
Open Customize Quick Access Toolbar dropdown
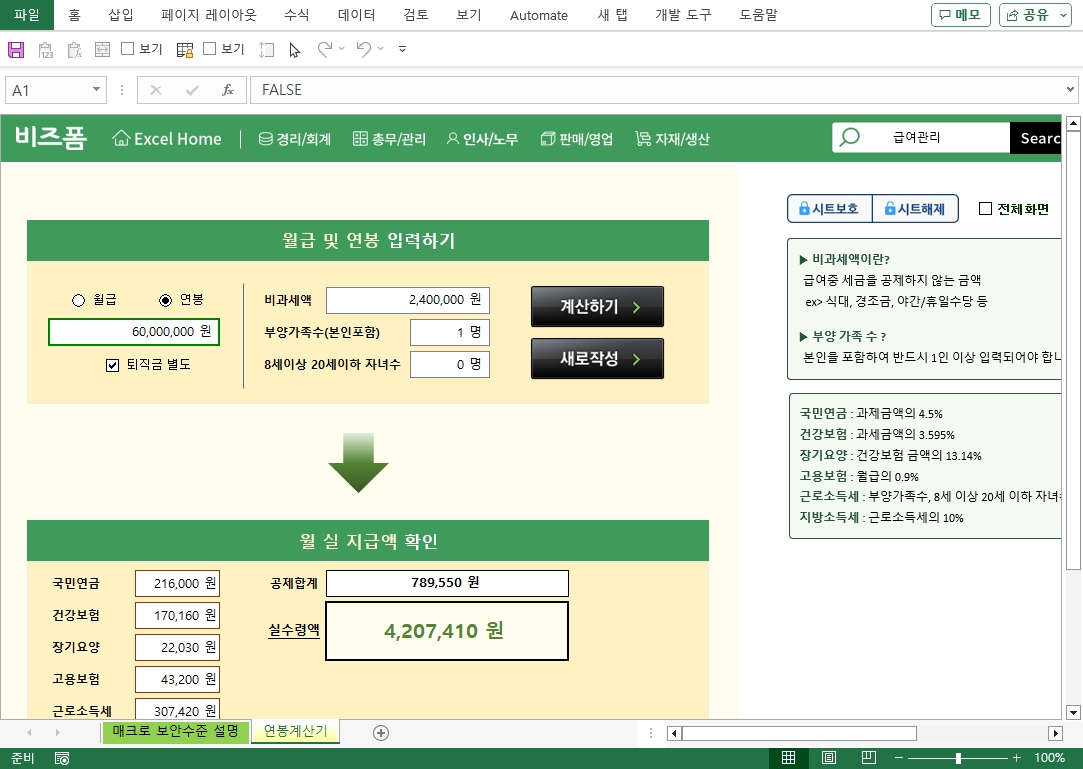[x=402, y=49]
